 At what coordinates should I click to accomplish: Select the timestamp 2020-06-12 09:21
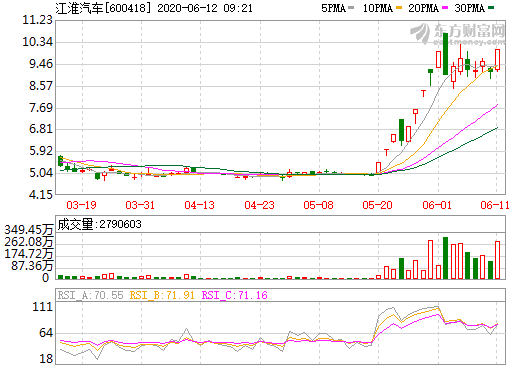tap(205, 8)
